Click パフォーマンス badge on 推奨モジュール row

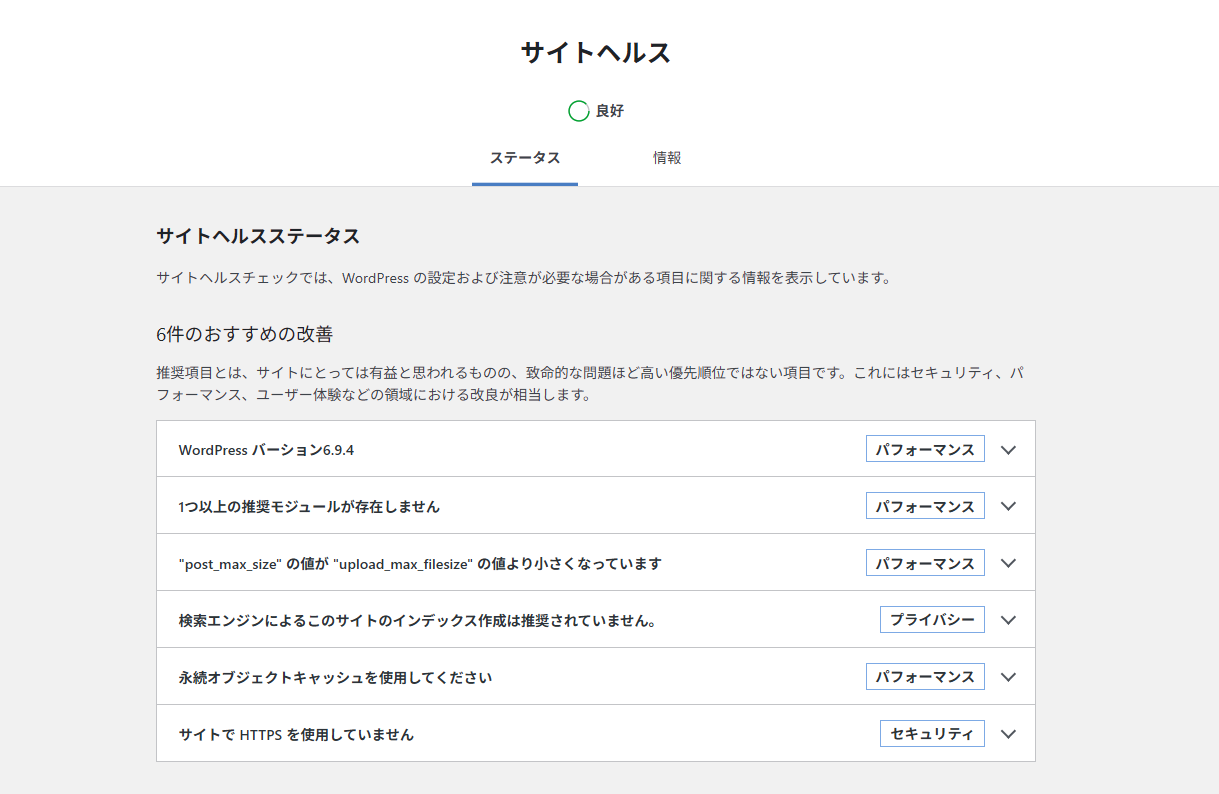925,506
